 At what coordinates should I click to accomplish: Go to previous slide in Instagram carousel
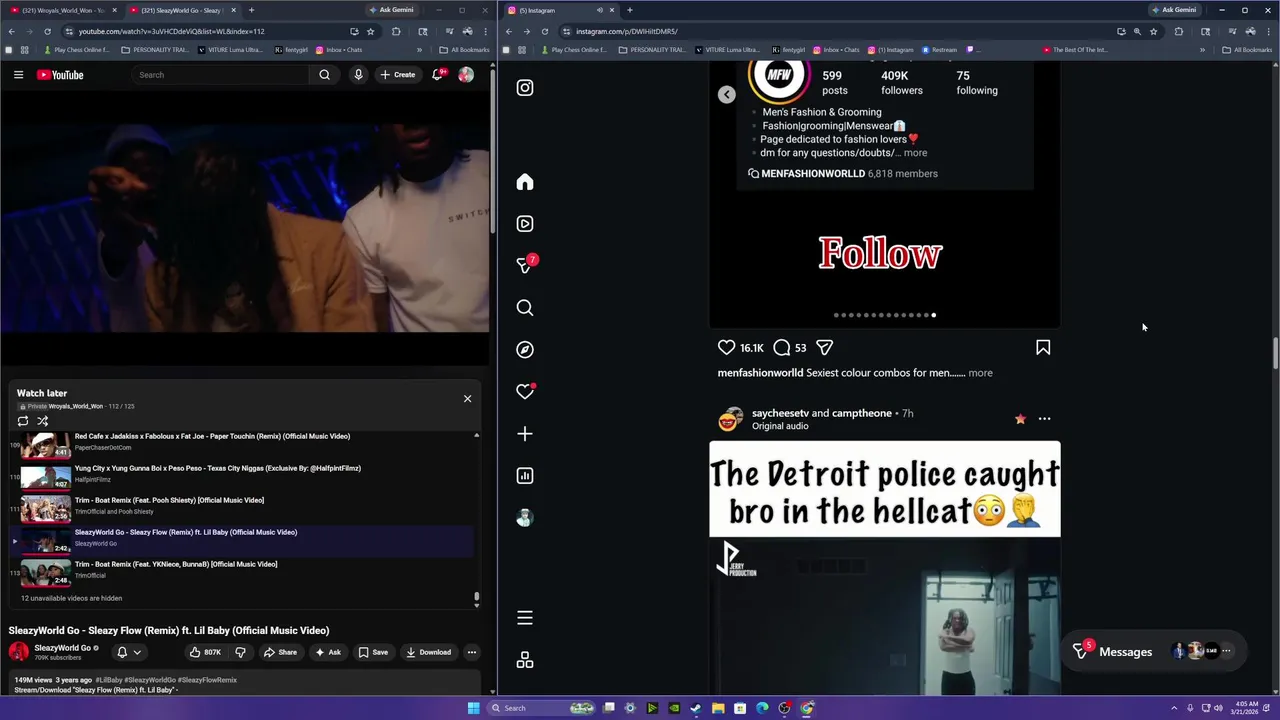[x=727, y=94]
